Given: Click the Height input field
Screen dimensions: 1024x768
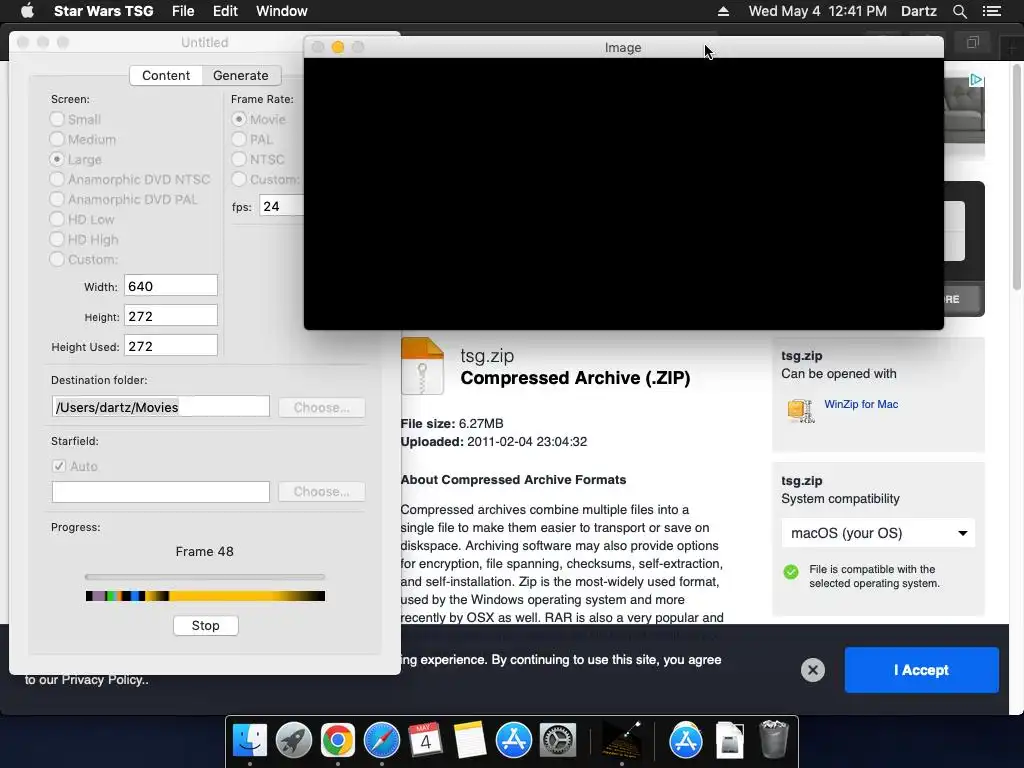Looking at the screenshot, I should click(171, 316).
